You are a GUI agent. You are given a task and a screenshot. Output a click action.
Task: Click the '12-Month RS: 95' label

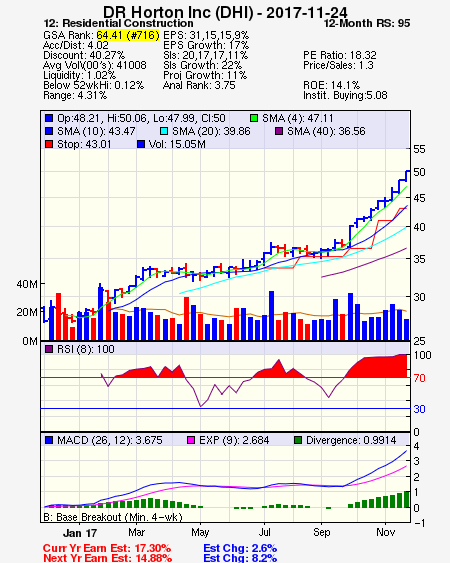click(367, 23)
